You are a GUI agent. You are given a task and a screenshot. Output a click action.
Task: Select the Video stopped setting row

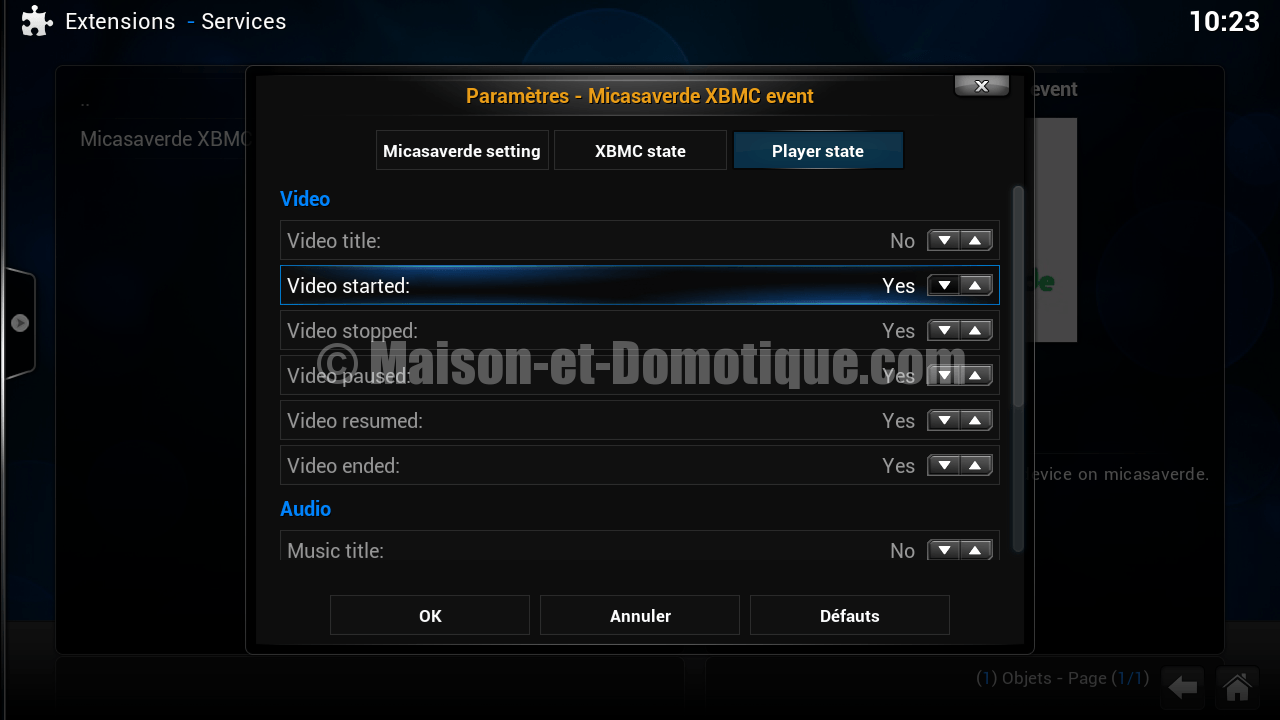click(640, 330)
